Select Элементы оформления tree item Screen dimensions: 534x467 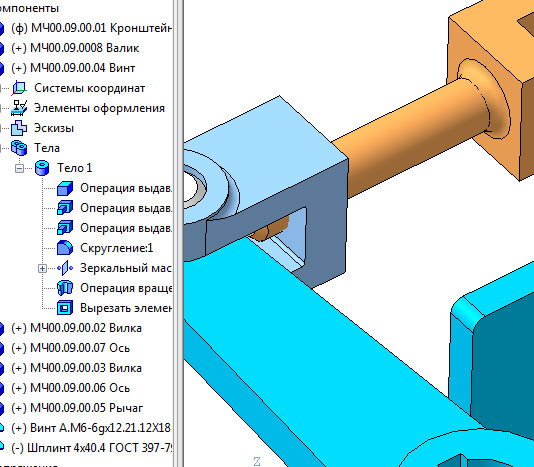(x=99, y=108)
